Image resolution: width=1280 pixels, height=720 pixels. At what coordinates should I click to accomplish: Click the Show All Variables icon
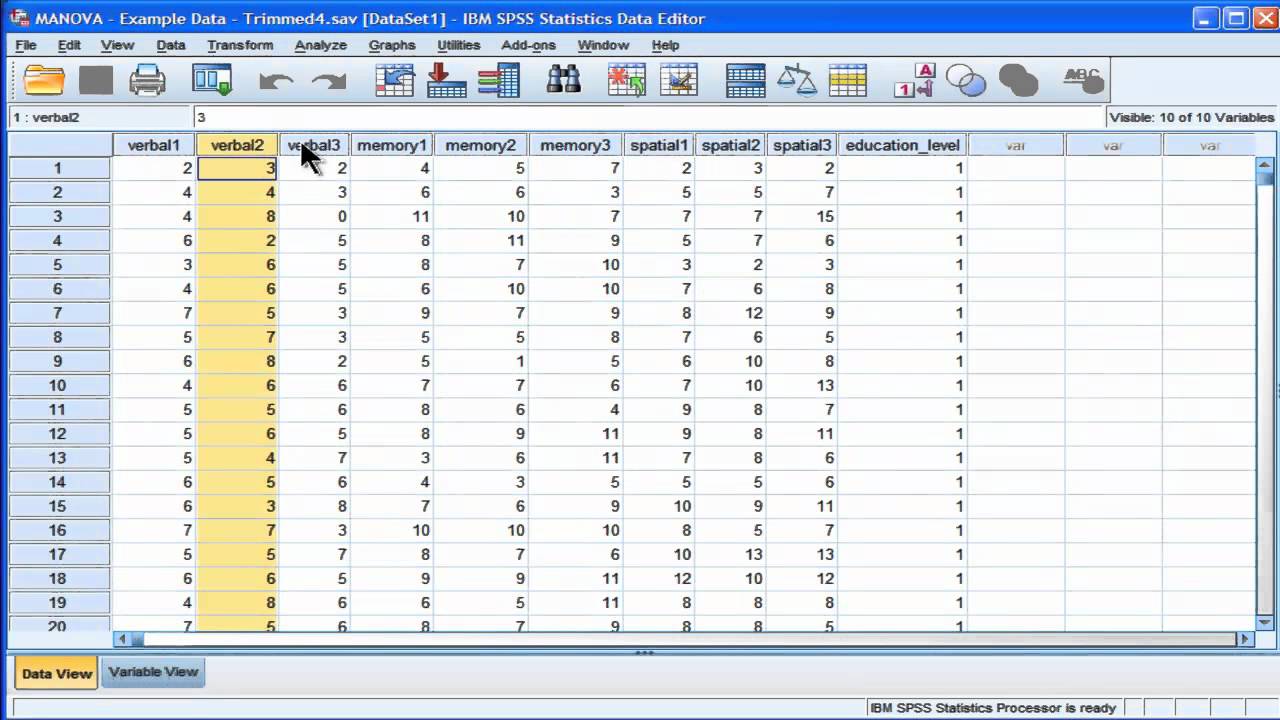click(1018, 80)
